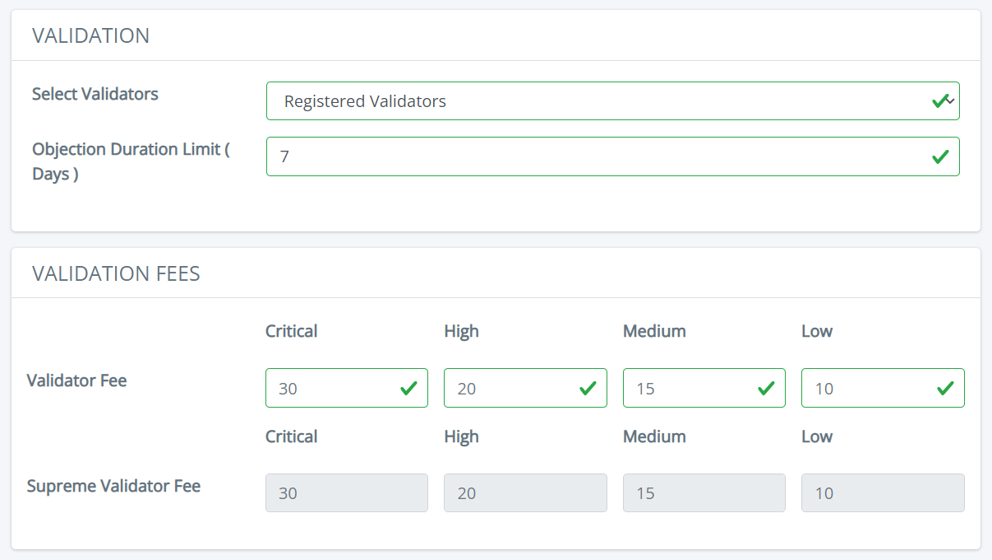992x560 pixels.
Task: Click the checkmark in Low Validator Fee
Action: [x=944, y=388]
